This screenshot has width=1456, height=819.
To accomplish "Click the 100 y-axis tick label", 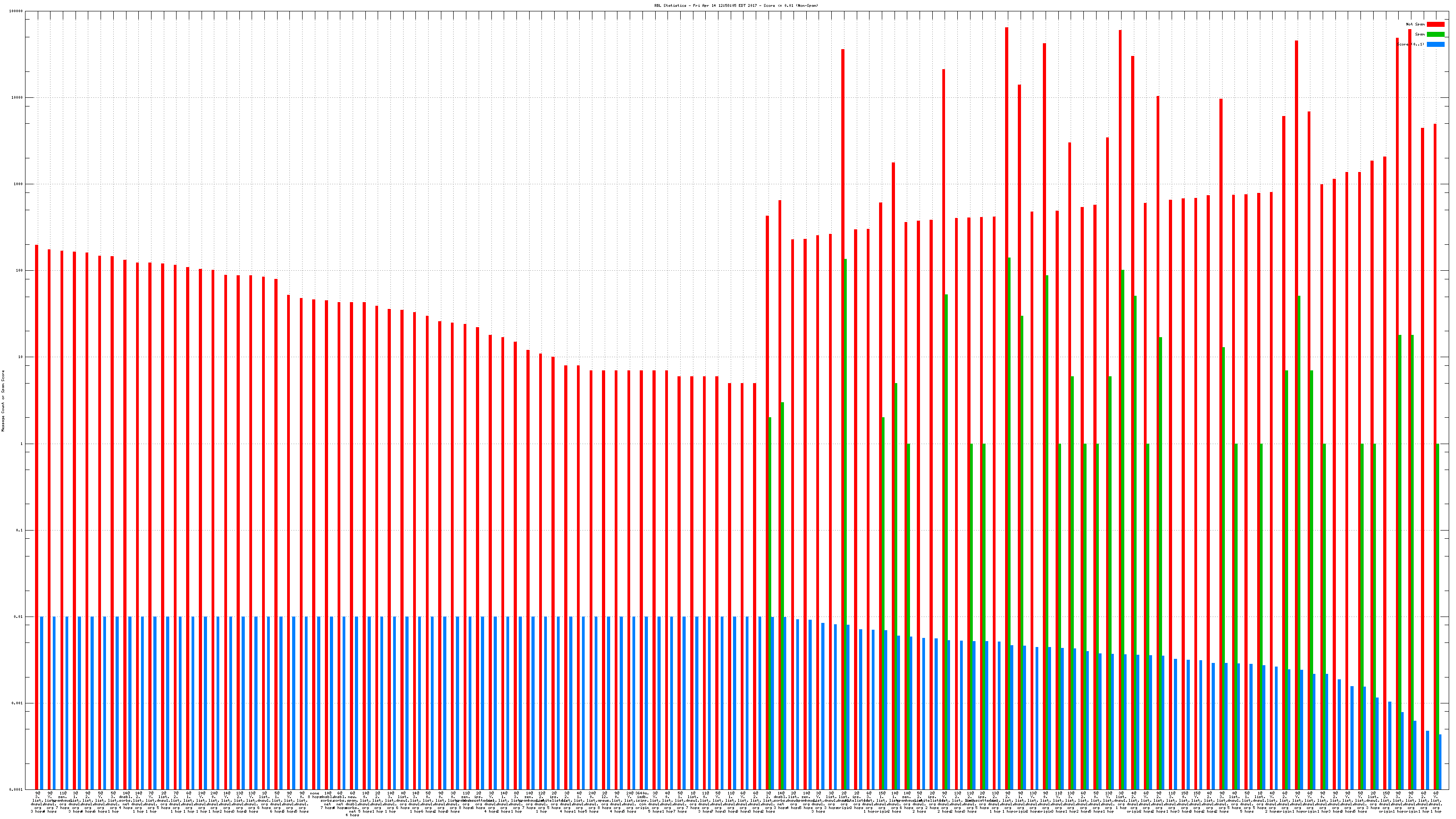I will (x=20, y=271).
